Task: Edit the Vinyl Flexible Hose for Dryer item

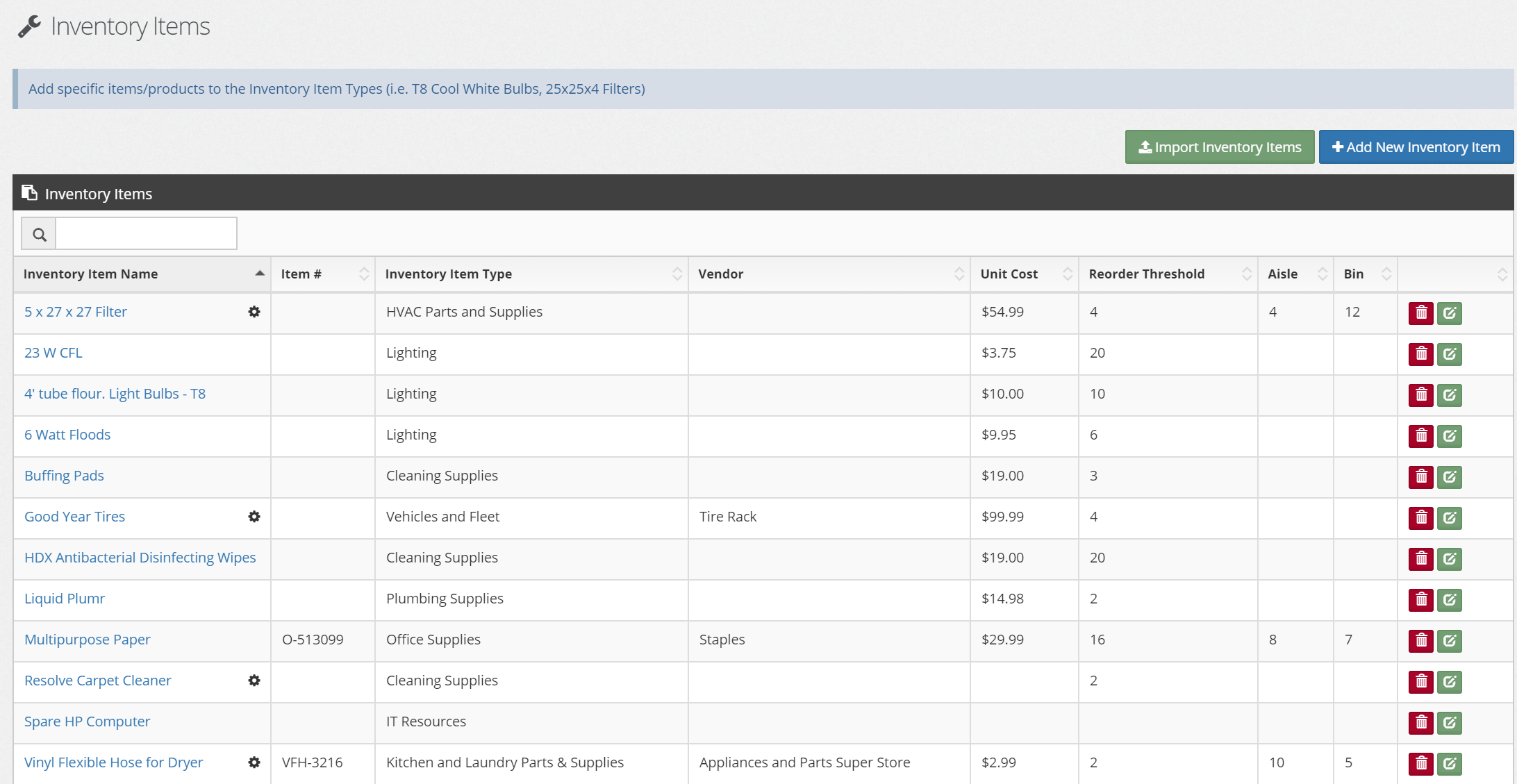Action: coord(1449,764)
